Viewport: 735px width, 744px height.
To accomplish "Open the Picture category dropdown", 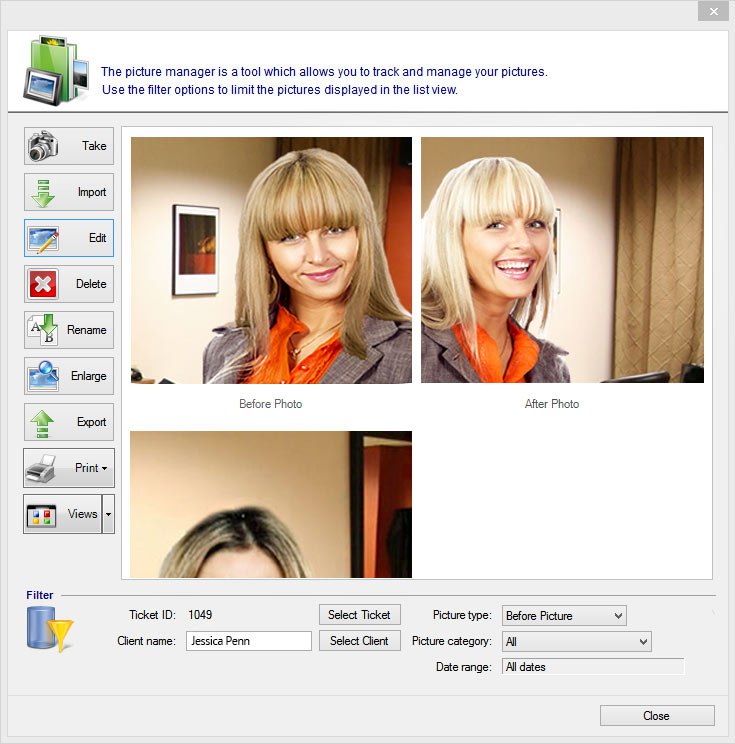I will [x=577, y=641].
